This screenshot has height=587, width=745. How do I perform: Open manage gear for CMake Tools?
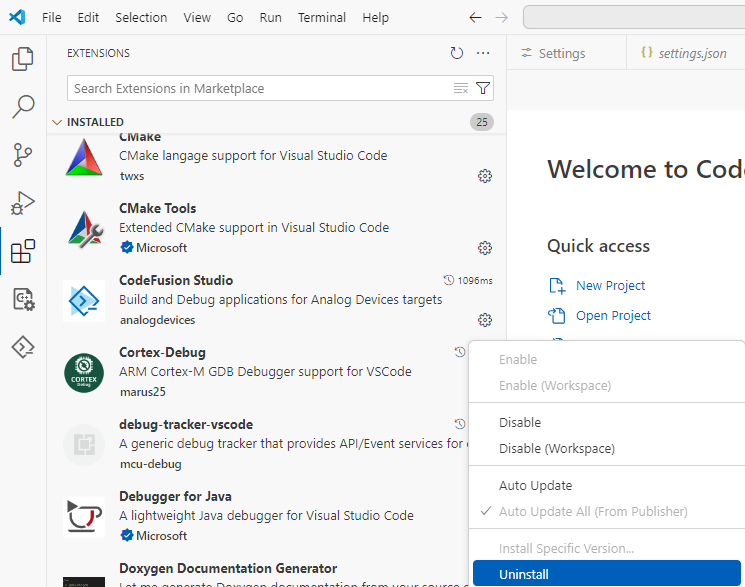coord(485,248)
